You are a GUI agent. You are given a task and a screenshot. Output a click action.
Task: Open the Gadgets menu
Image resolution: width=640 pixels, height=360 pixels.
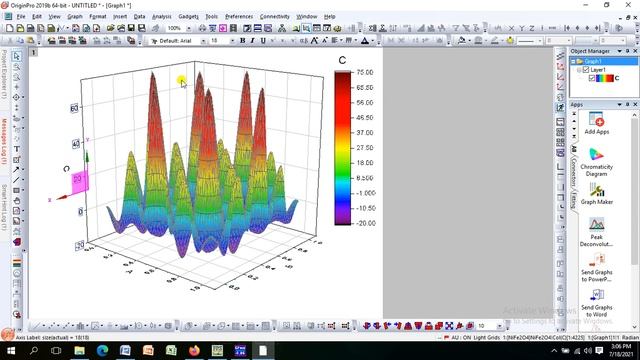click(x=188, y=17)
